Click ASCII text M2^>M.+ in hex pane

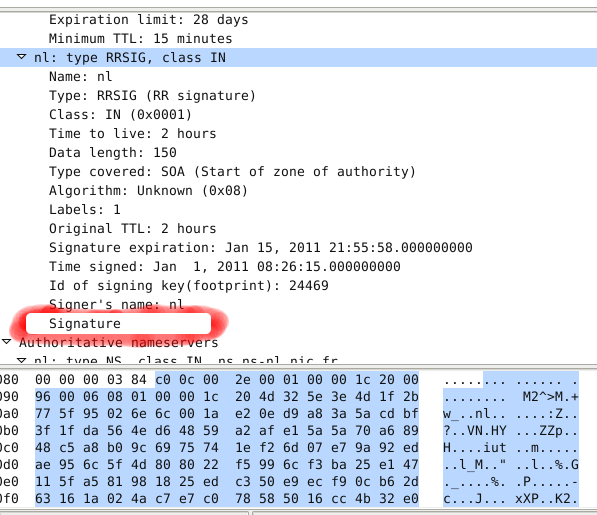550,397
